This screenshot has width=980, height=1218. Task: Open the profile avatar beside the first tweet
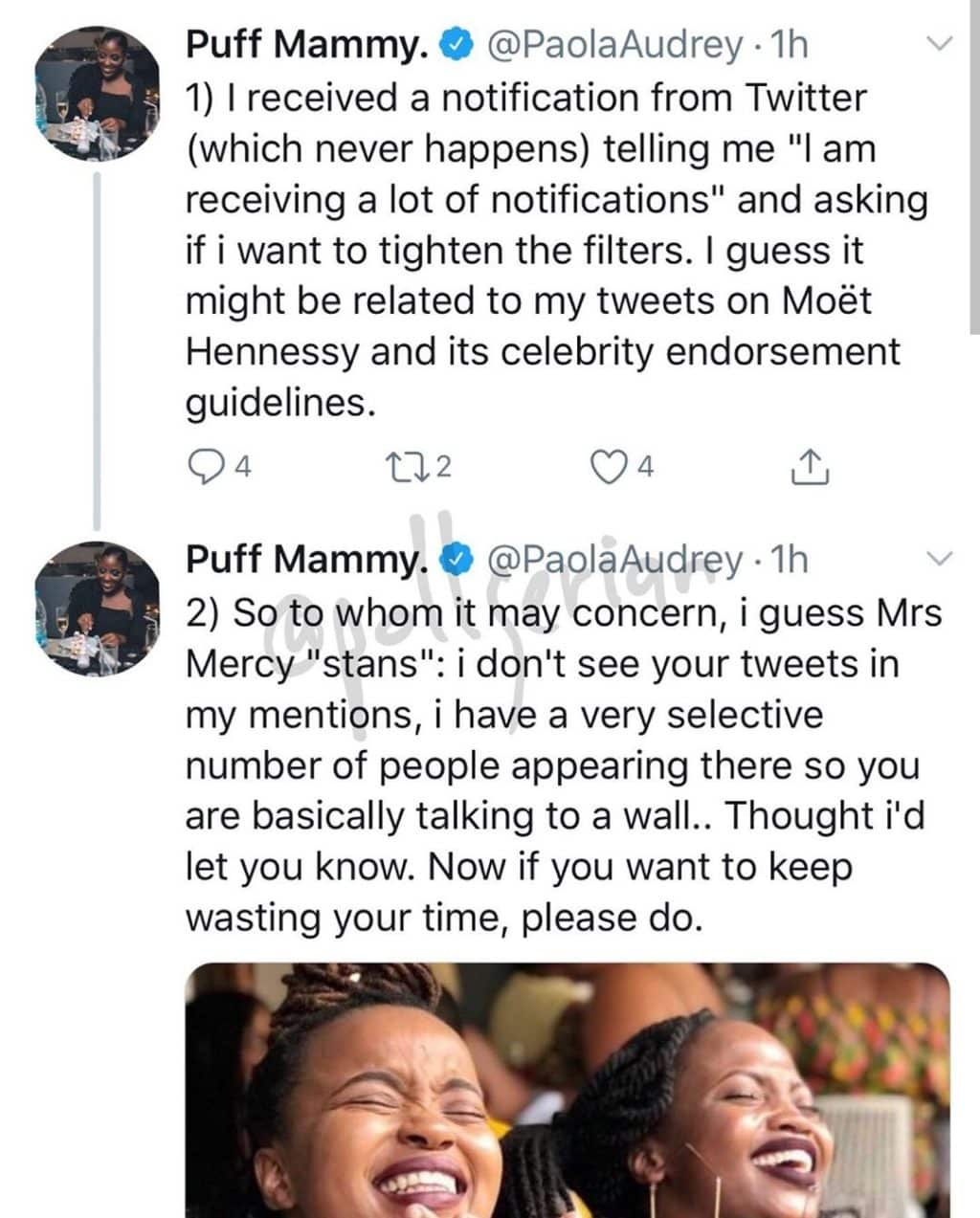[x=97, y=92]
